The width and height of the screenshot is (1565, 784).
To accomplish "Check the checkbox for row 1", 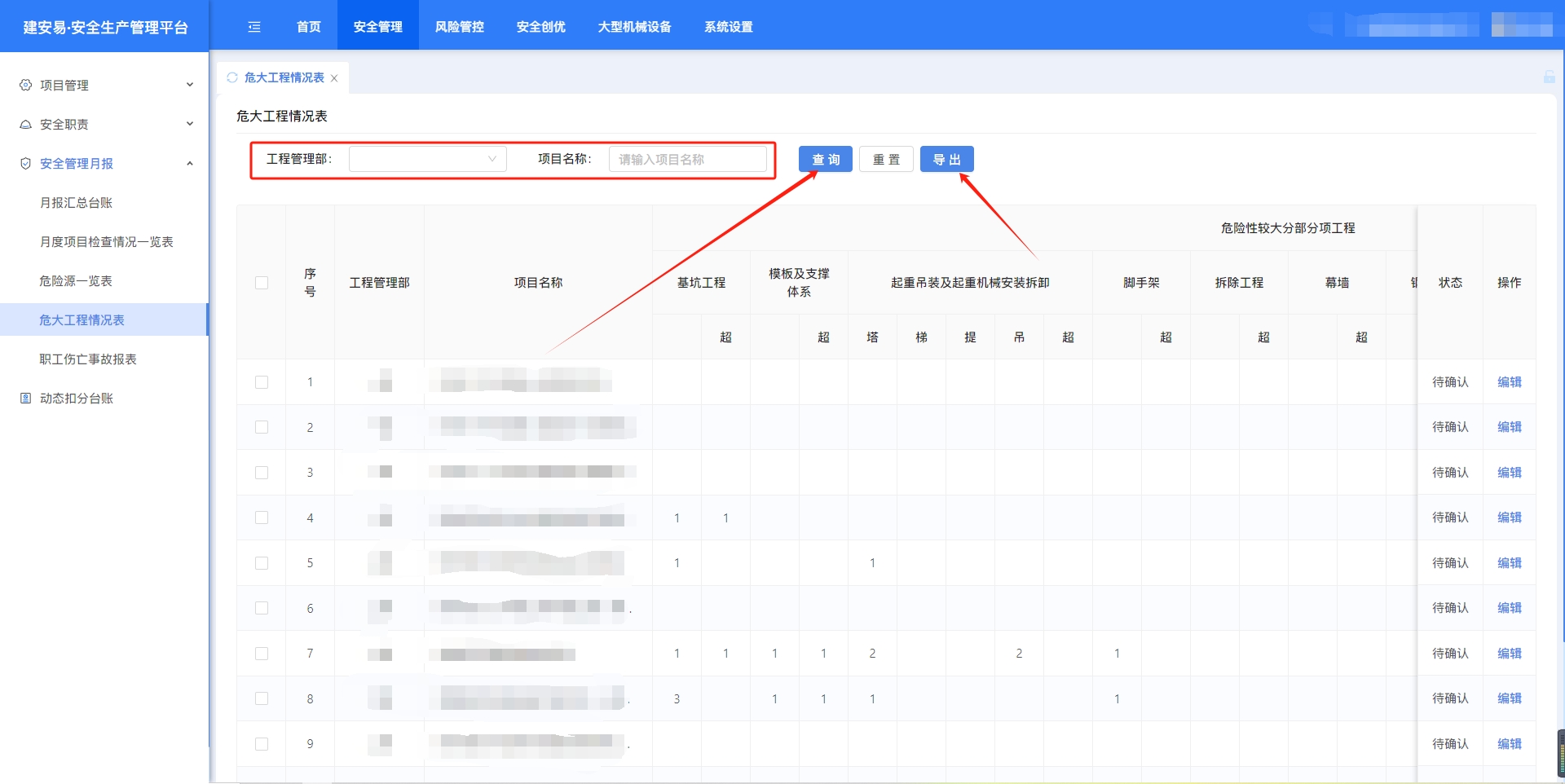I will (x=262, y=382).
